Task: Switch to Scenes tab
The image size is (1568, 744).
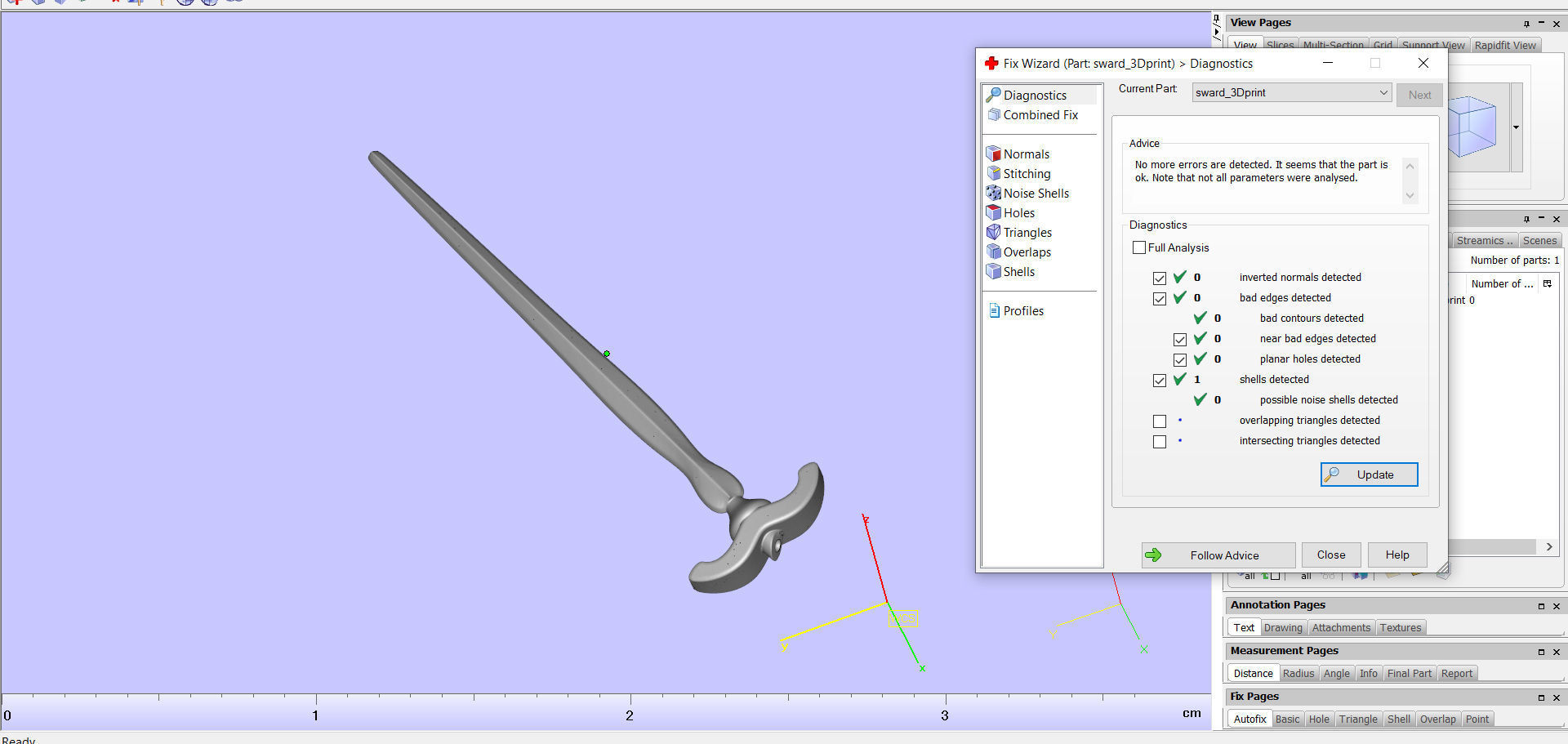Action: point(1539,240)
